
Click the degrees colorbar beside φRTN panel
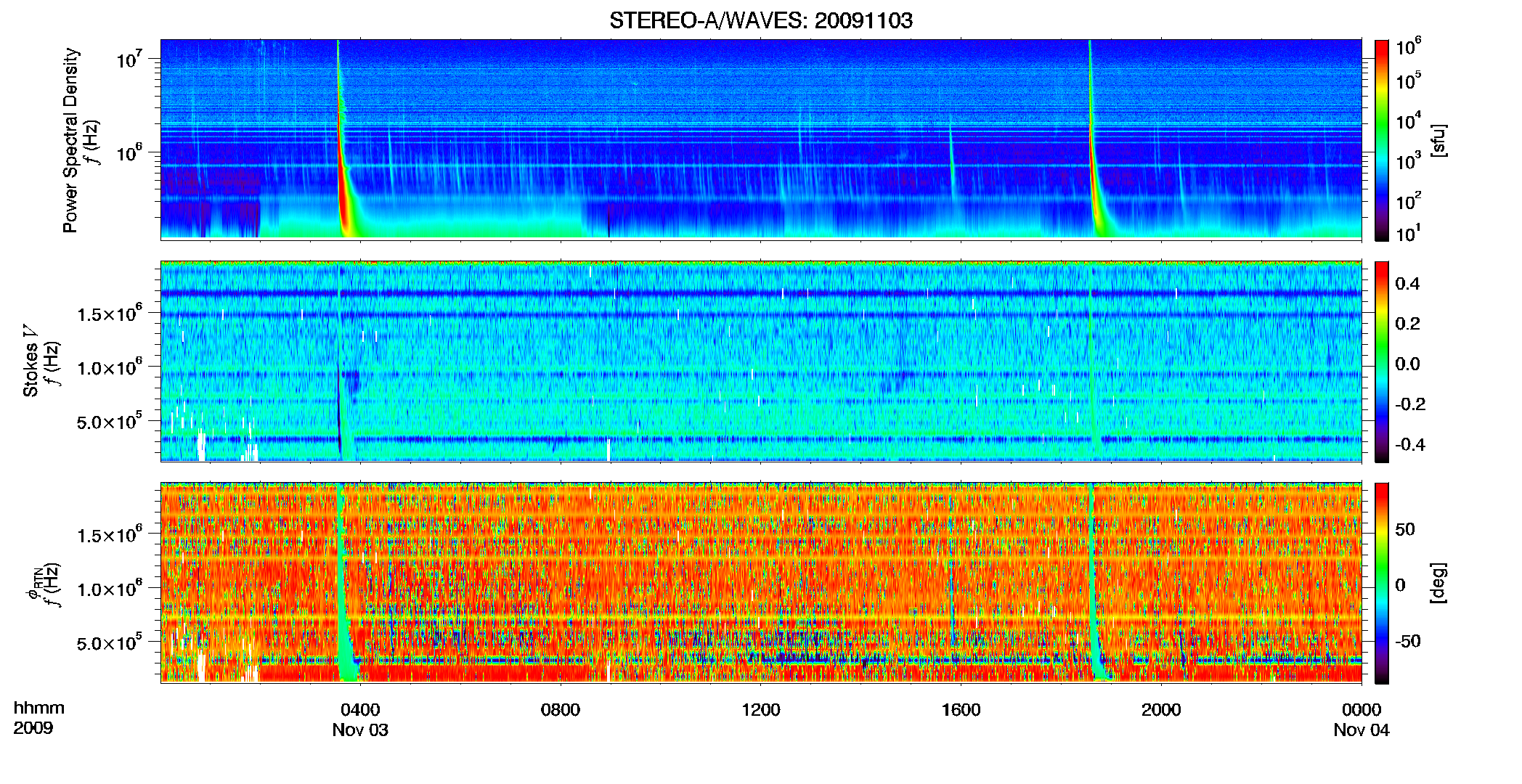(1382, 583)
